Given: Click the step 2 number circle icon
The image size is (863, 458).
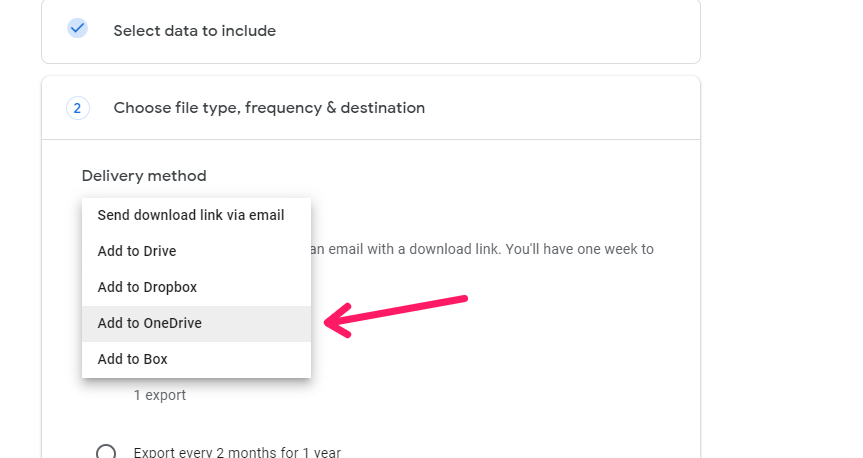Looking at the screenshot, I should pos(78,108).
